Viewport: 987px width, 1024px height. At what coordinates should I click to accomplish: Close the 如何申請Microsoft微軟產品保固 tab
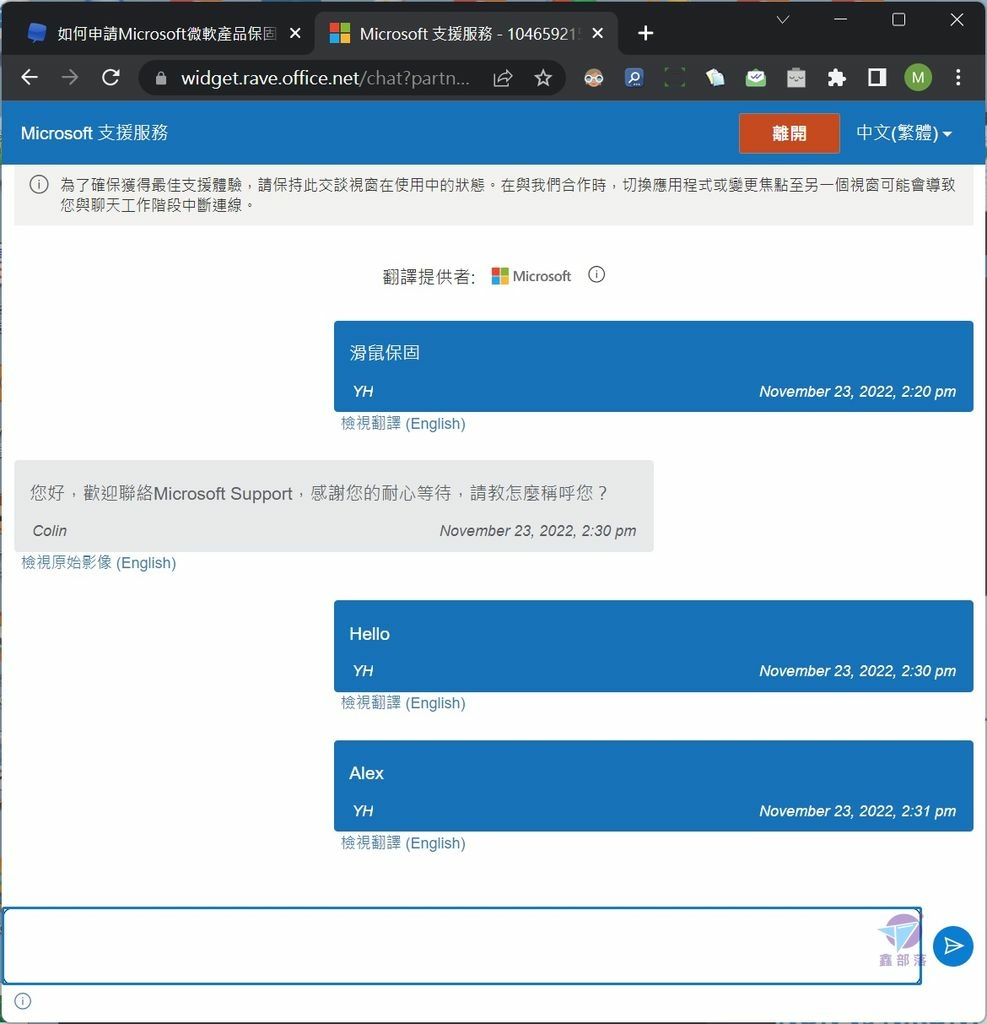[295, 33]
